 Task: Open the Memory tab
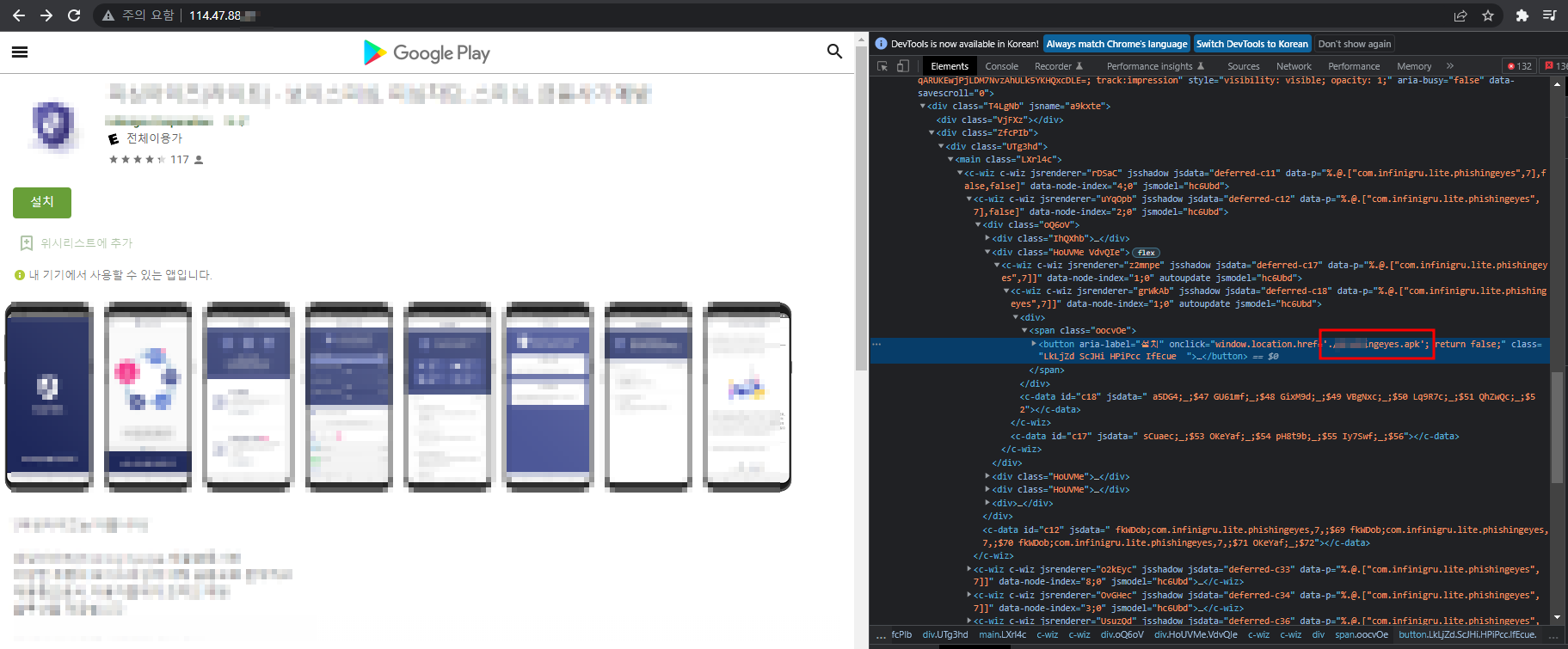tap(1414, 66)
